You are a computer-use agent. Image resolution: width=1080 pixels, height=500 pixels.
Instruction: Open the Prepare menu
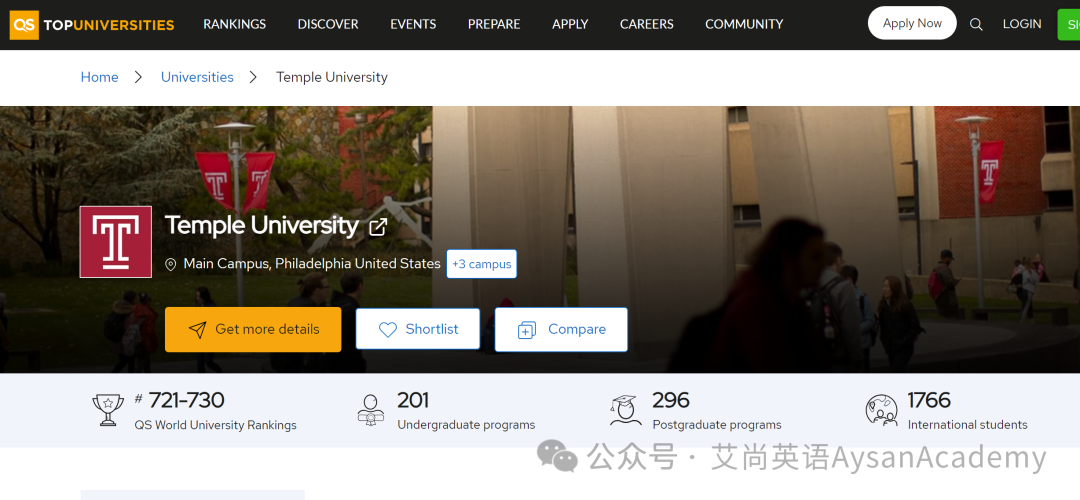(x=494, y=24)
